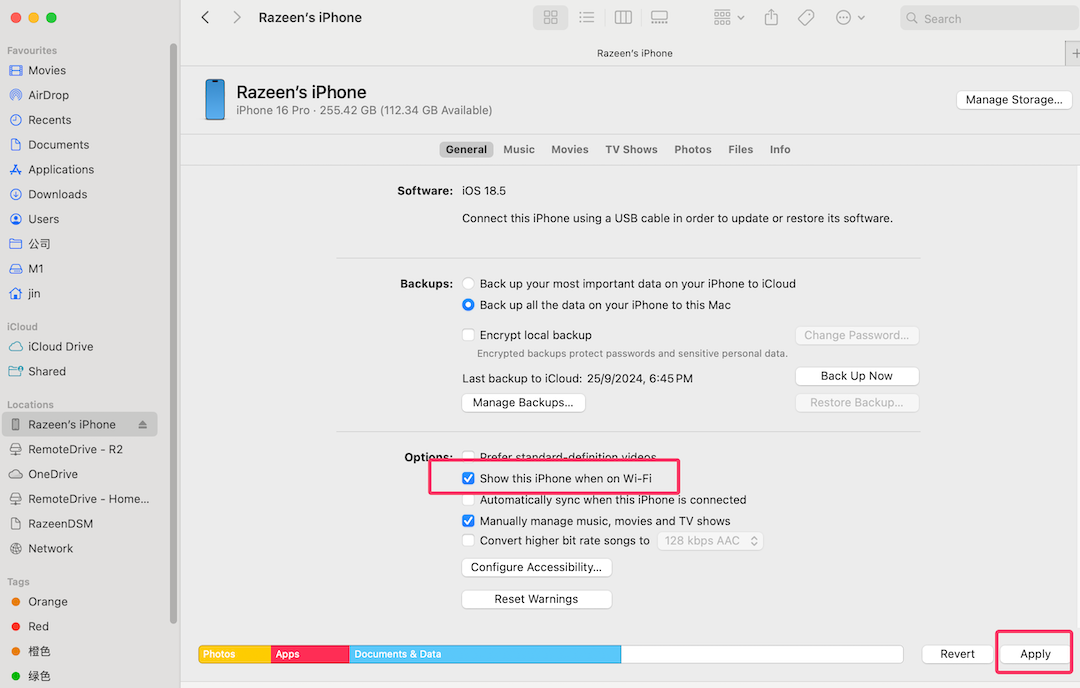This screenshot has width=1080, height=688.
Task: Open iCloud Drive in sidebar
Action: tap(61, 346)
